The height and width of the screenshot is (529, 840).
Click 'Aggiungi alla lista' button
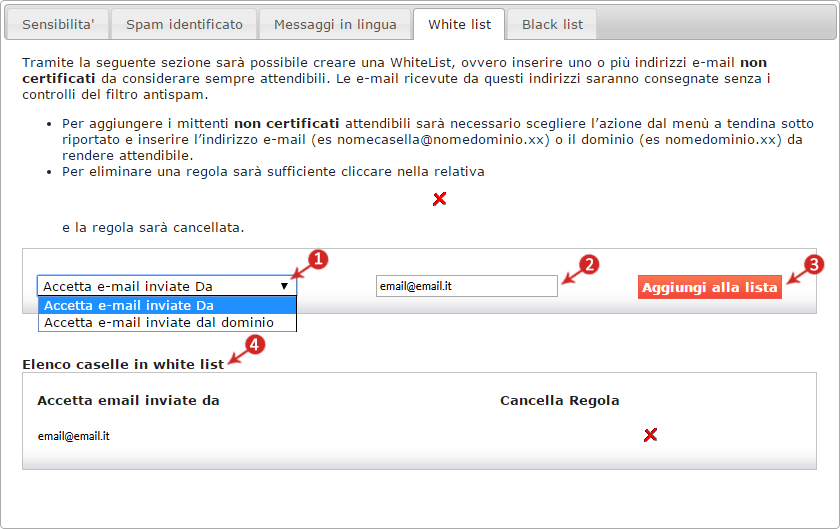710,287
